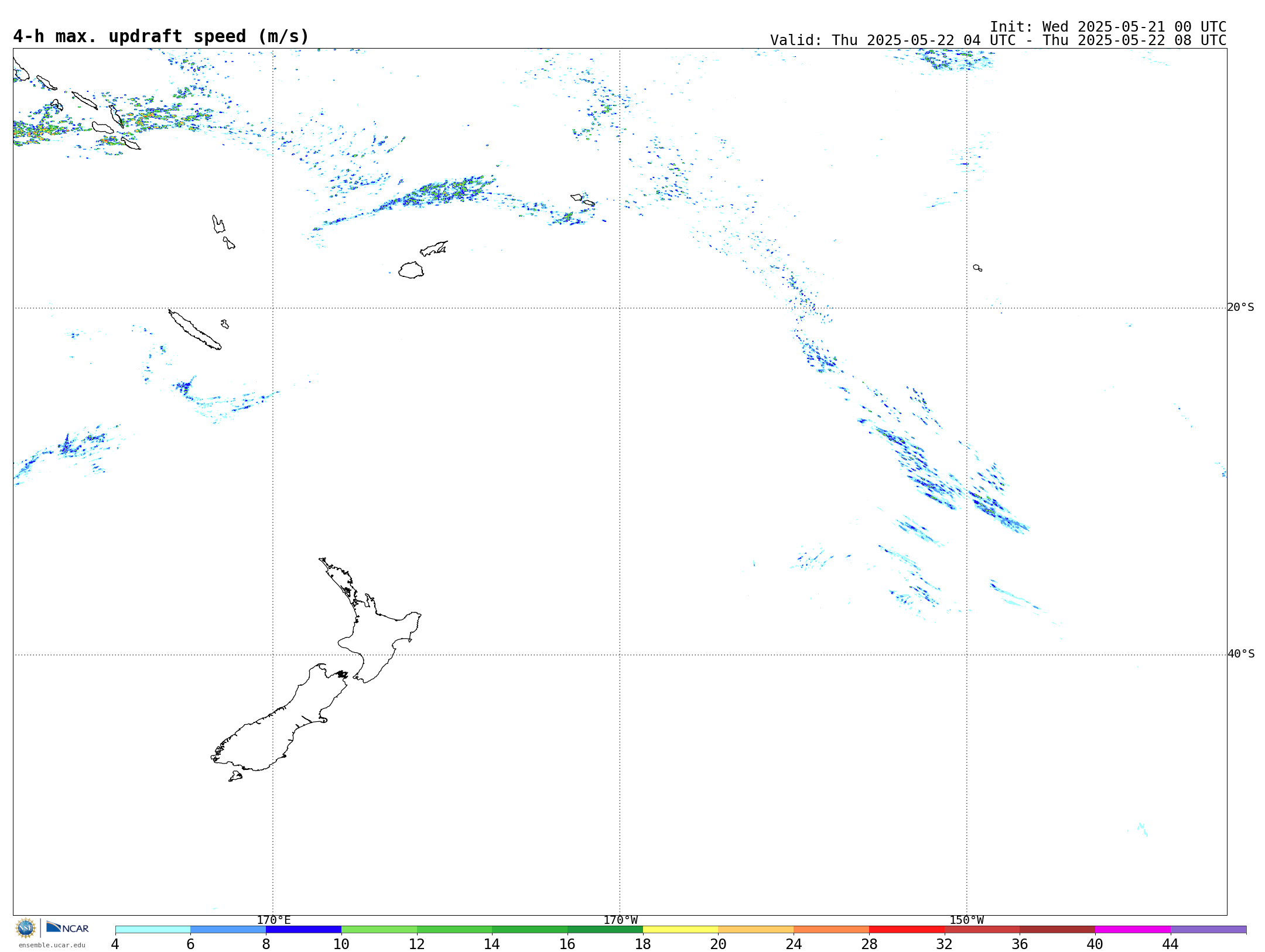The image size is (1265, 952).
Task: Click the colorbar tick label '40'
Action: pyautogui.click(x=1095, y=944)
